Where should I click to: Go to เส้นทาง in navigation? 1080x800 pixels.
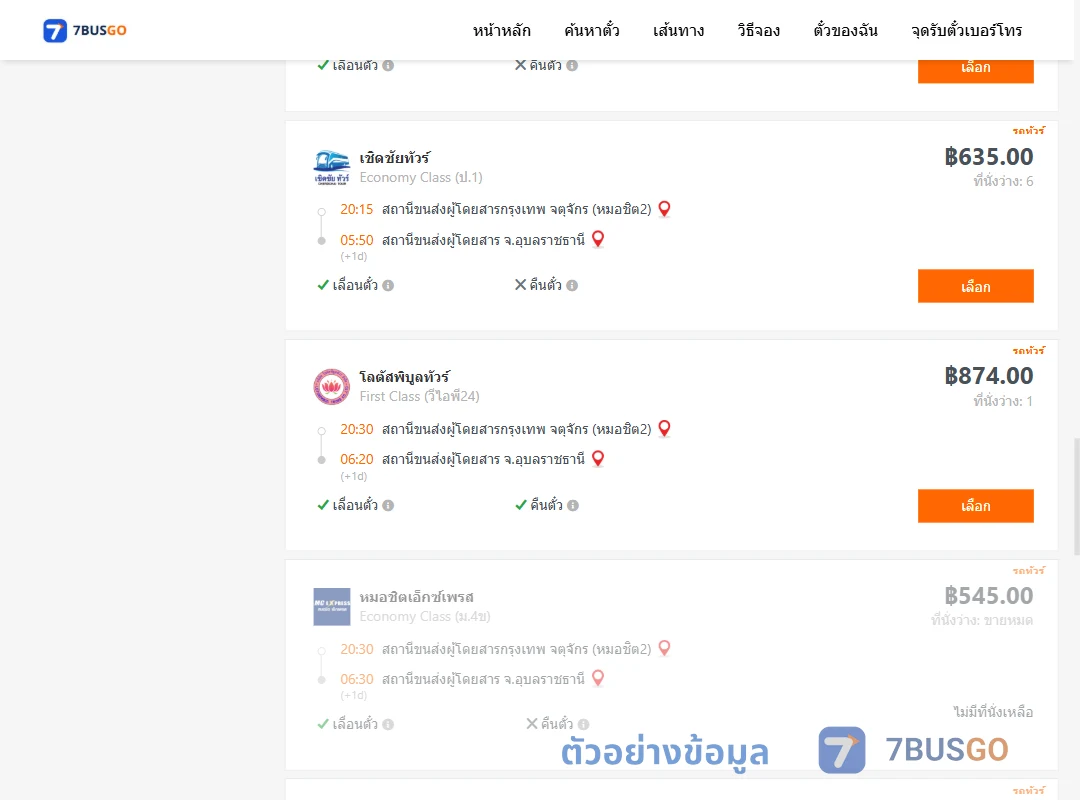tap(678, 30)
